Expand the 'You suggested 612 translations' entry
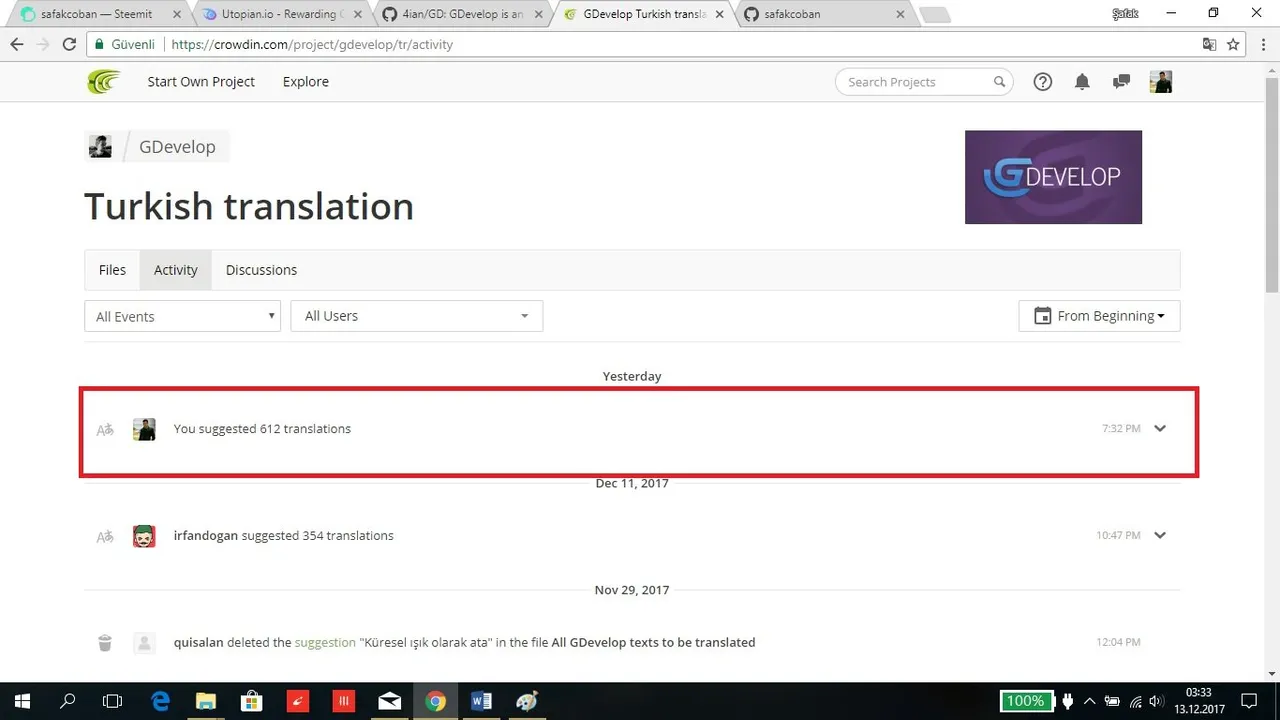The image size is (1280, 720). point(1160,429)
